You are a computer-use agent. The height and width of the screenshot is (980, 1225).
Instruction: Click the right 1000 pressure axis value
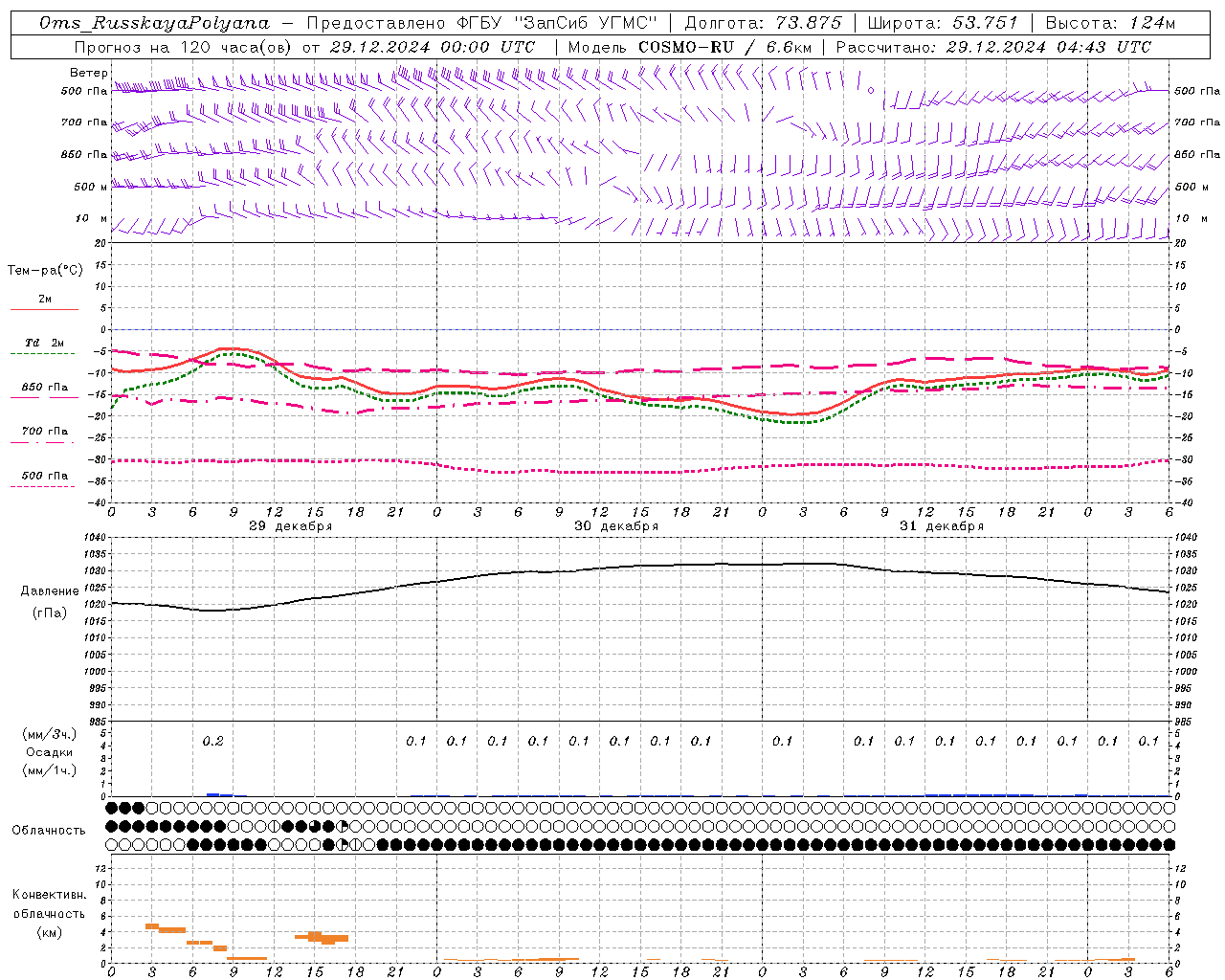coord(1186,672)
